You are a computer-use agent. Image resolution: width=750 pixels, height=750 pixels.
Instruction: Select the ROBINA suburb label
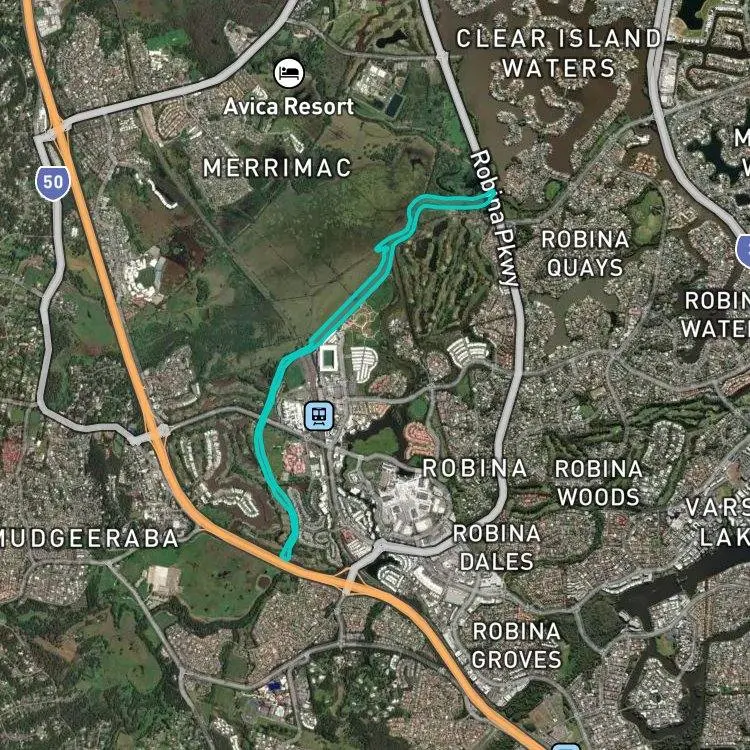click(x=475, y=468)
